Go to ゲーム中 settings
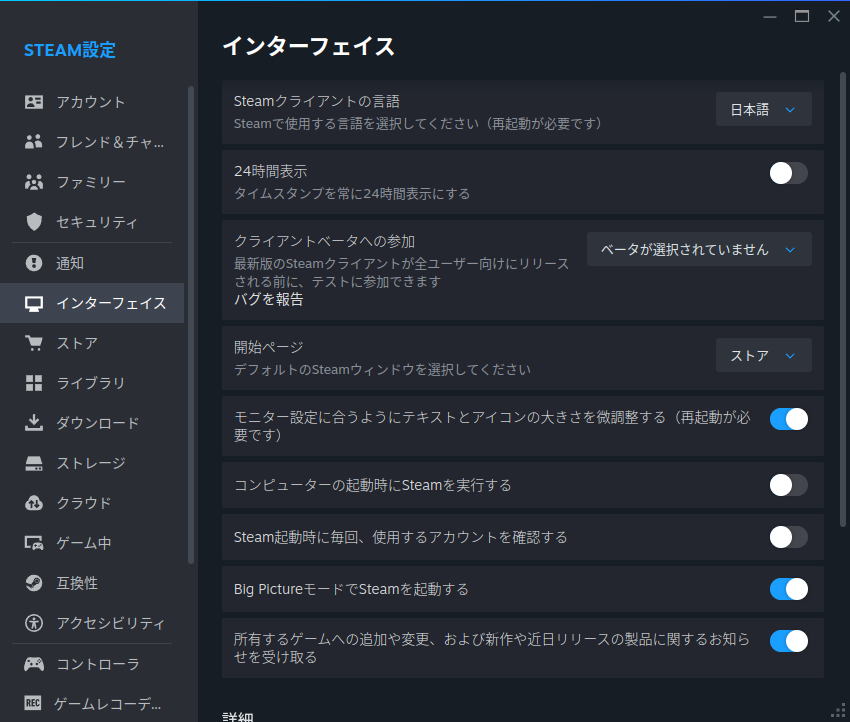The width and height of the screenshot is (850, 722). pyautogui.click(x=92, y=543)
